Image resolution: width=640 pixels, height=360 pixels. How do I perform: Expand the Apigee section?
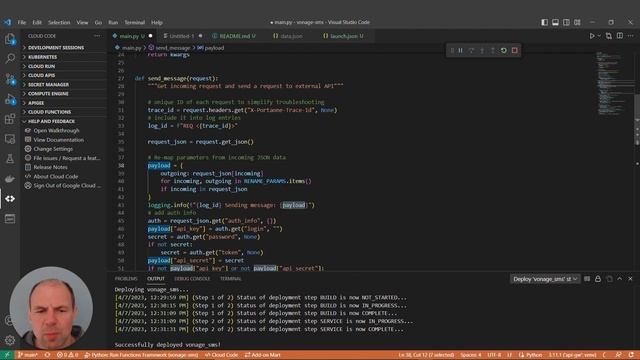[x=64, y=103]
